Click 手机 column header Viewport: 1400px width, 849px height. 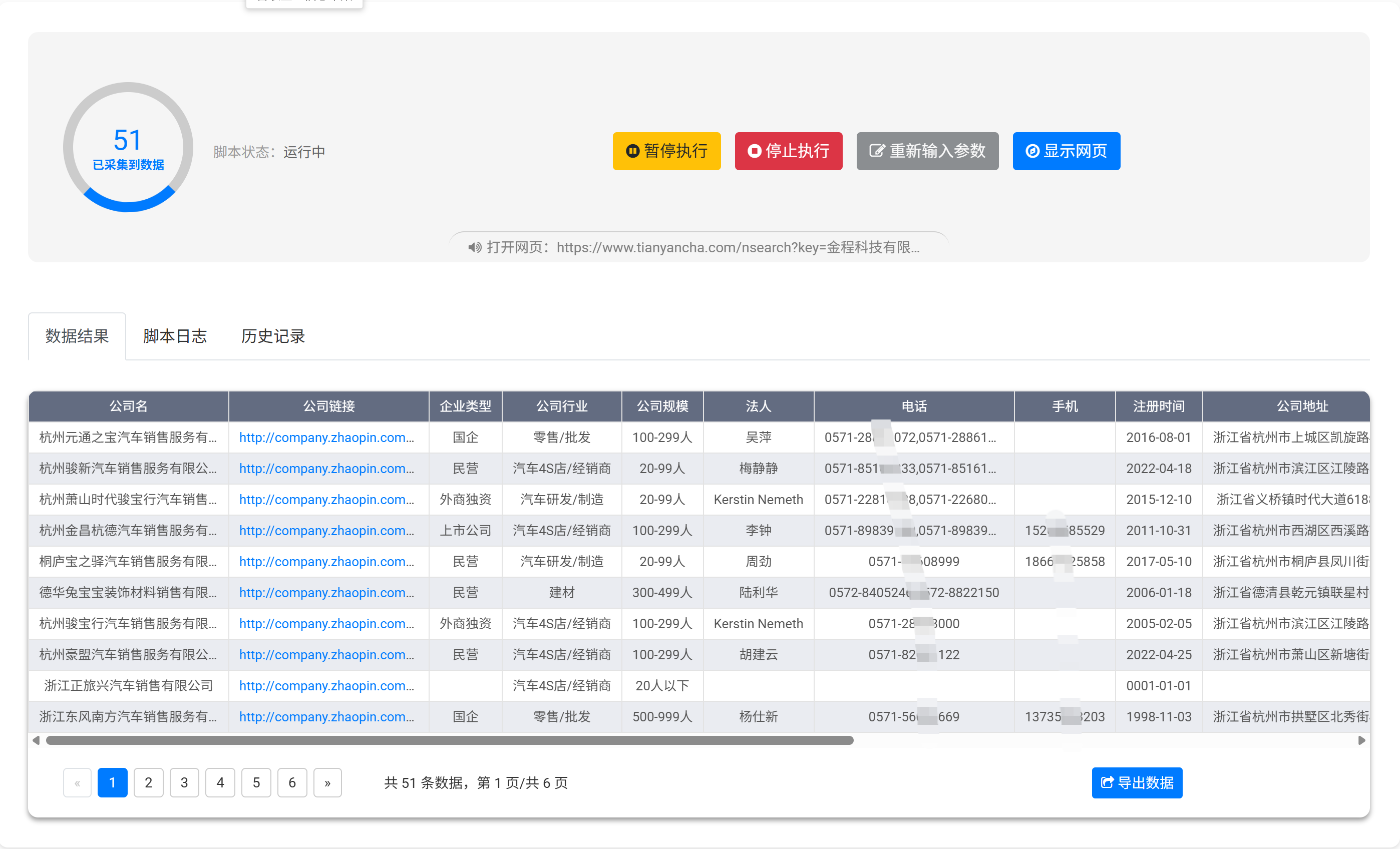pos(1065,406)
